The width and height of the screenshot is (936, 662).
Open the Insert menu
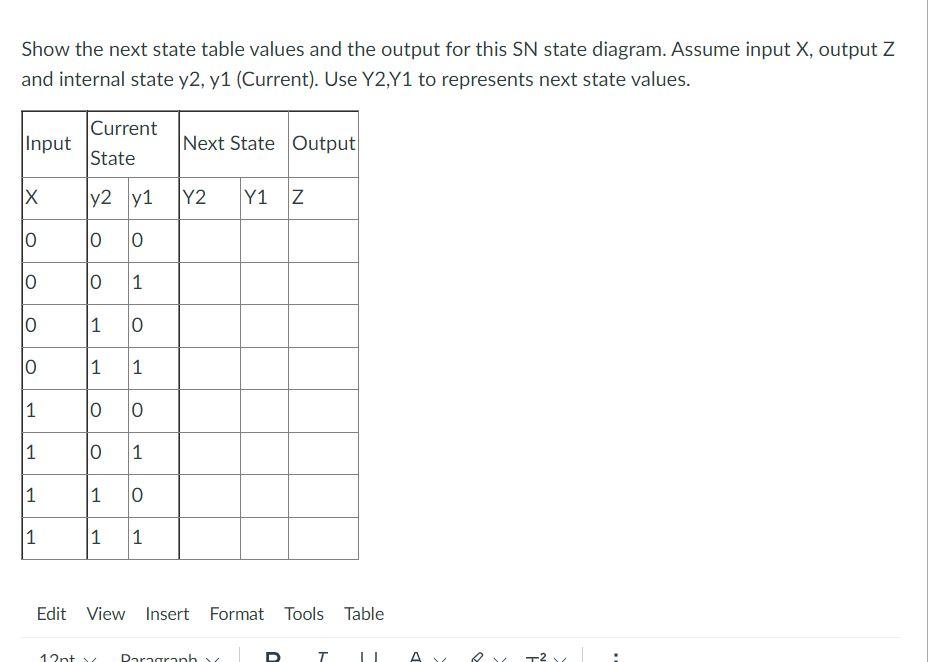tap(167, 614)
